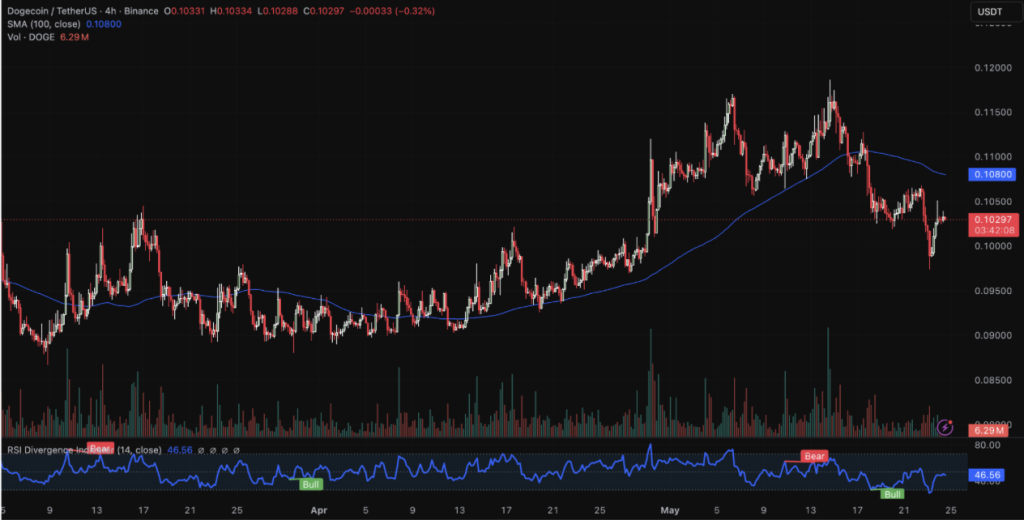
Task: Click the SMA (100, close) indicator legend
Action: coord(44,24)
